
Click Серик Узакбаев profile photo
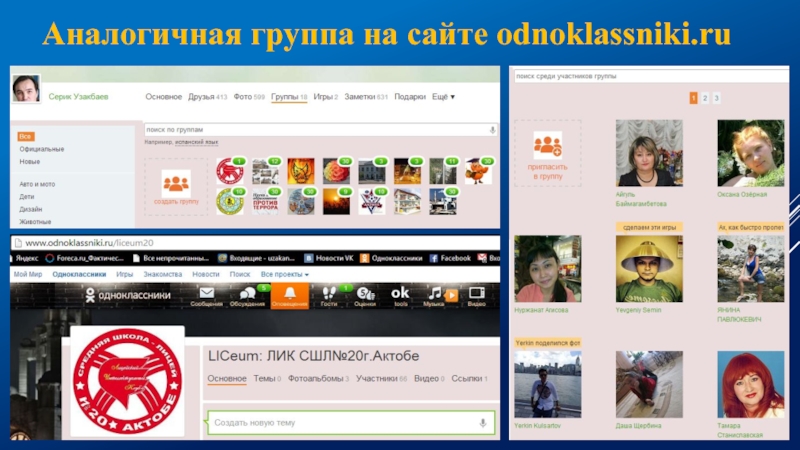[x=26, y=88]
